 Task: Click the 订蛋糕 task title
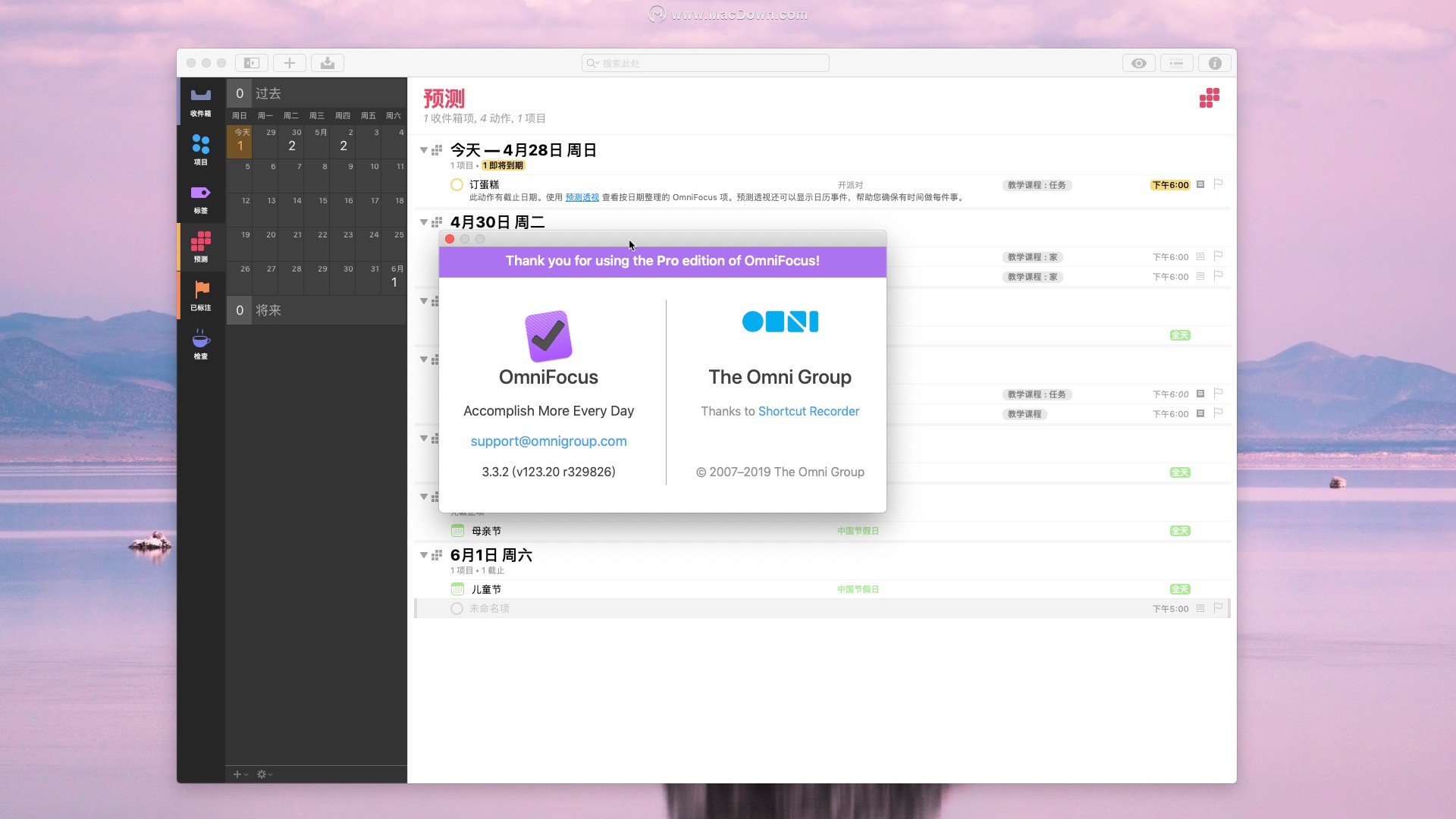click(x=484, y=184)
